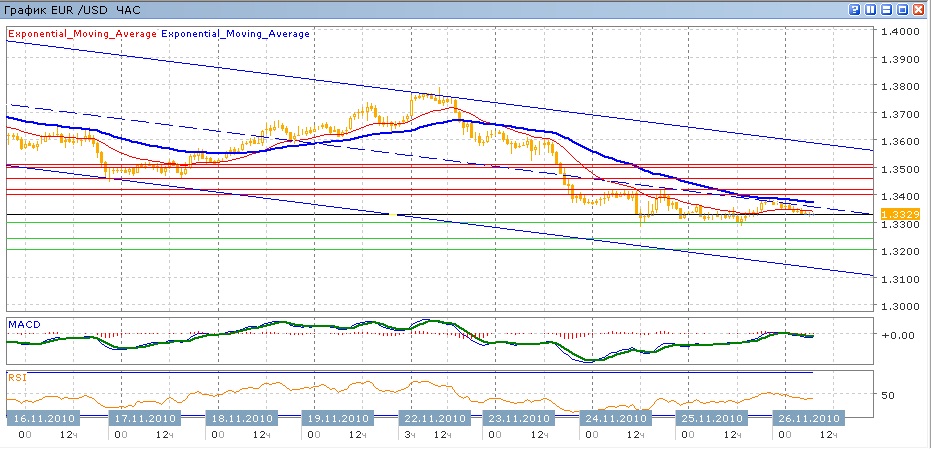Click the MACD indicator panel label
Viewport: 933px width, 449px height.
(25, 325)
